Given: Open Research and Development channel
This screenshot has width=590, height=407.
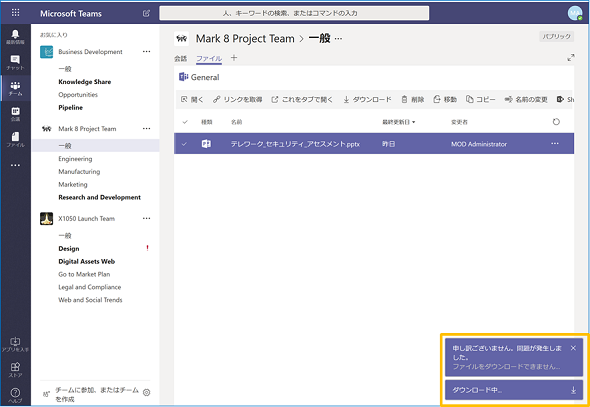Looking at the screenshot, I should coord(99,197).
